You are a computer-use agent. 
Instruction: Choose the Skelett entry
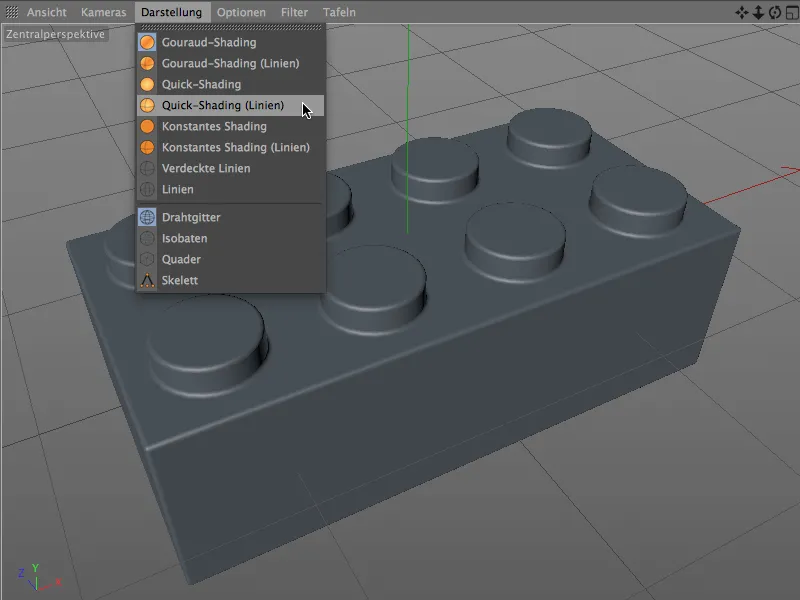click(231, 280)
